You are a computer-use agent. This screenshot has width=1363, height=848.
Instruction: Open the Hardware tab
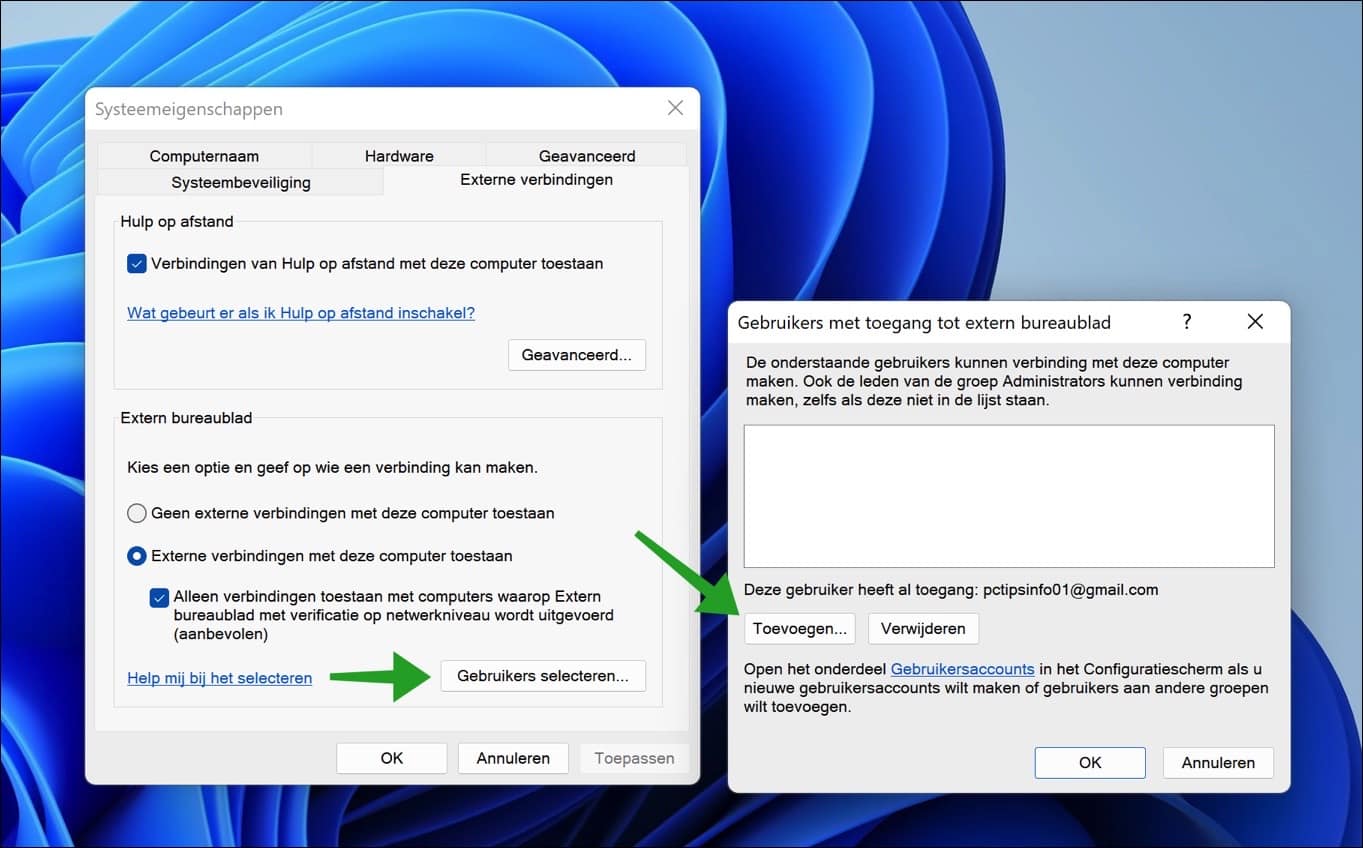click(398, 156)
